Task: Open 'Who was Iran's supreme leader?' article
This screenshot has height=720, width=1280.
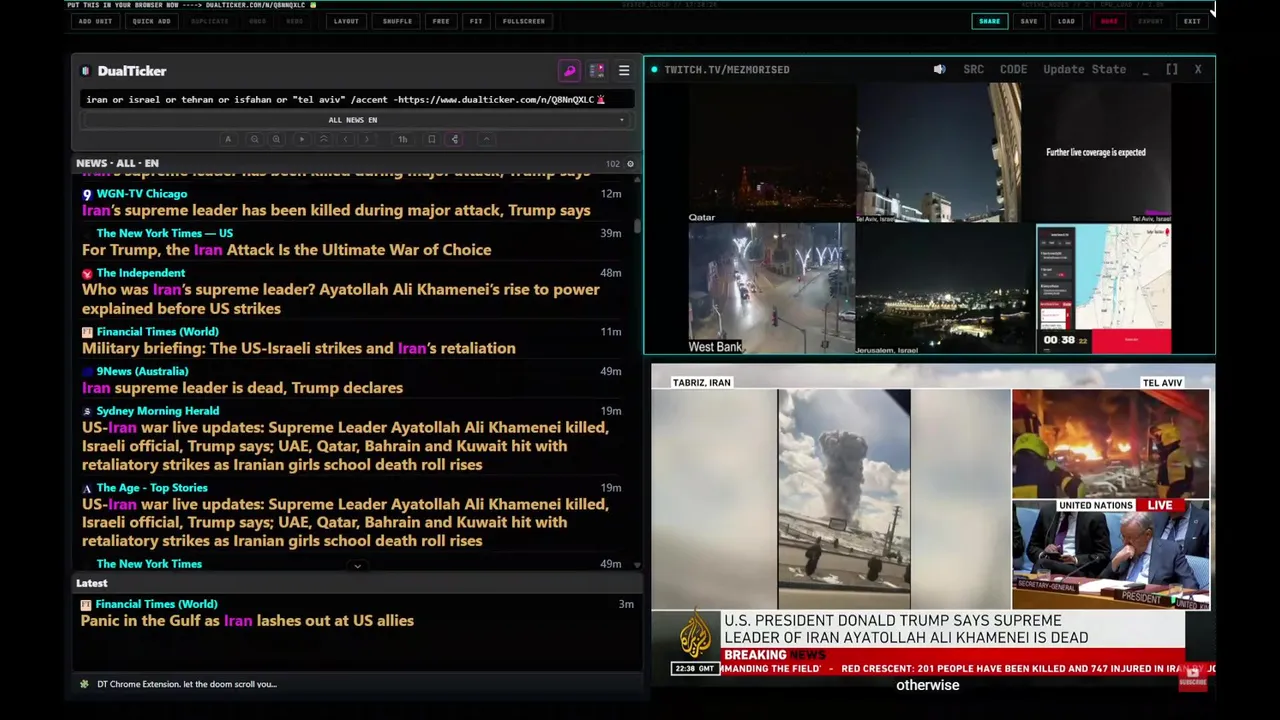Action: (x=341, y=299)
